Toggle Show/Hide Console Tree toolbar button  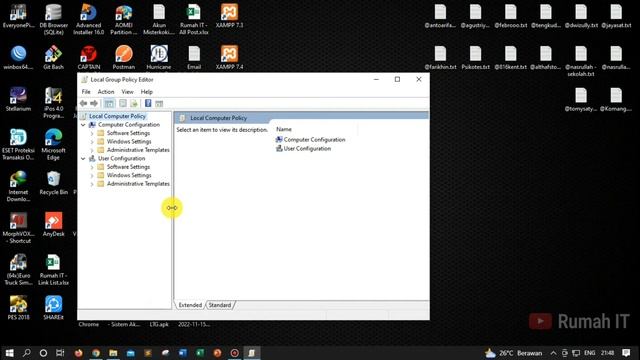109,104
